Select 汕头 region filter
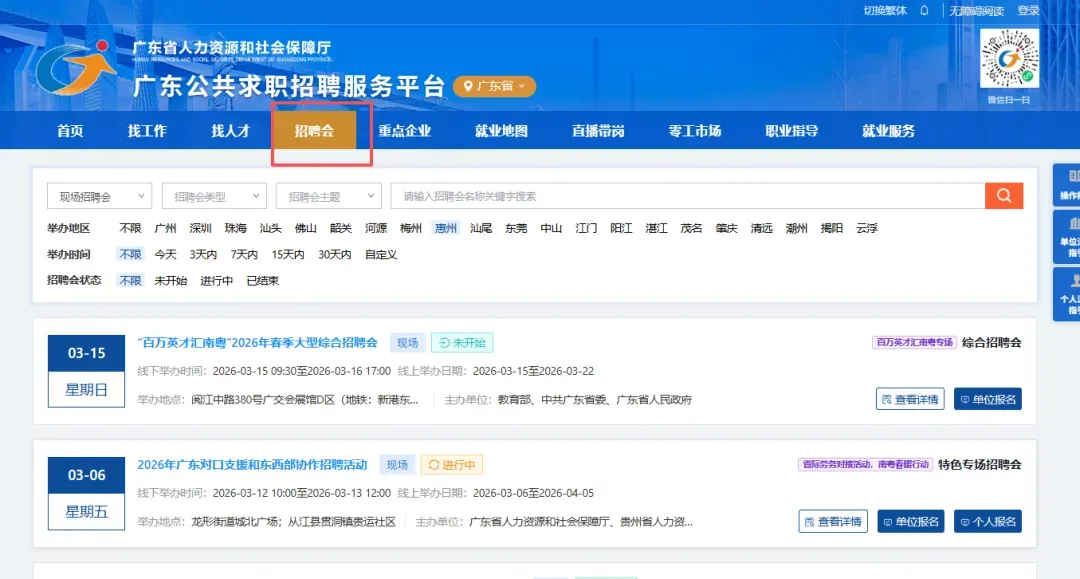This screenshot has width=1080, height=579. tap(271, 228)
